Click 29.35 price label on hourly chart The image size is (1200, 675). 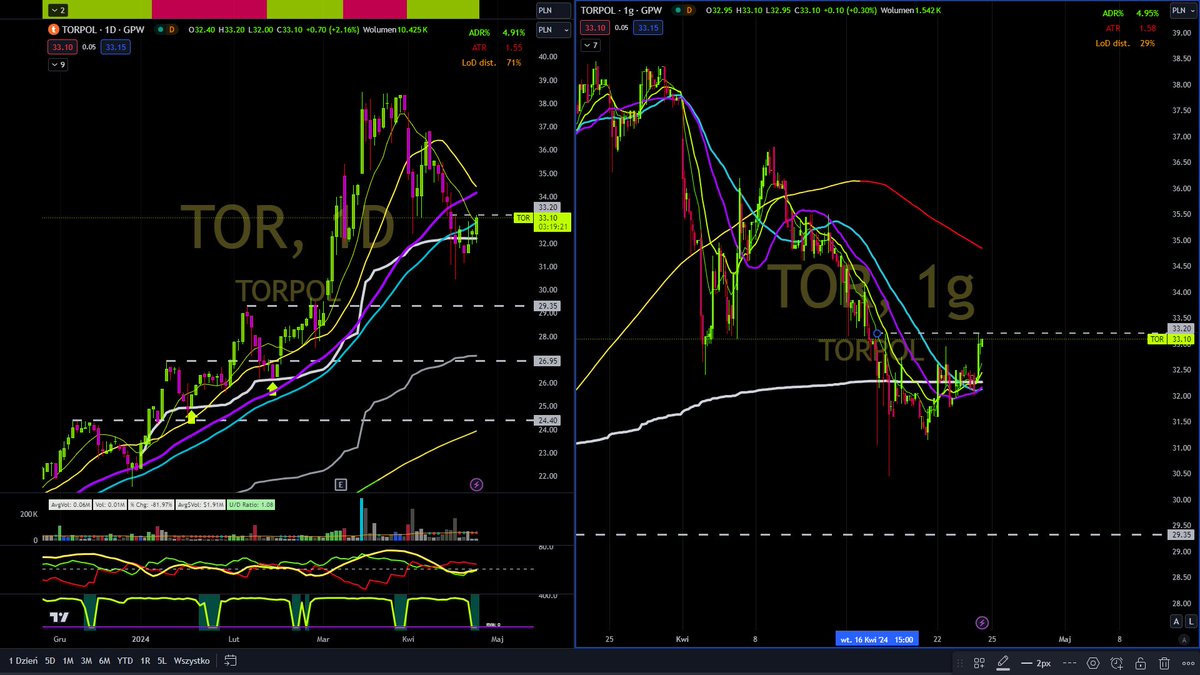tap(1180, 535)
